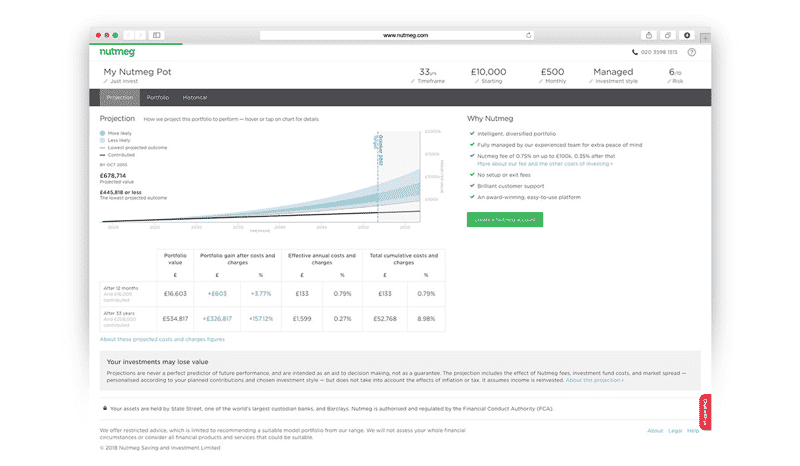Open the browser share icon
Image resolution: width=800 pixels, height=466 pixels.
click(x=649, y=35)
